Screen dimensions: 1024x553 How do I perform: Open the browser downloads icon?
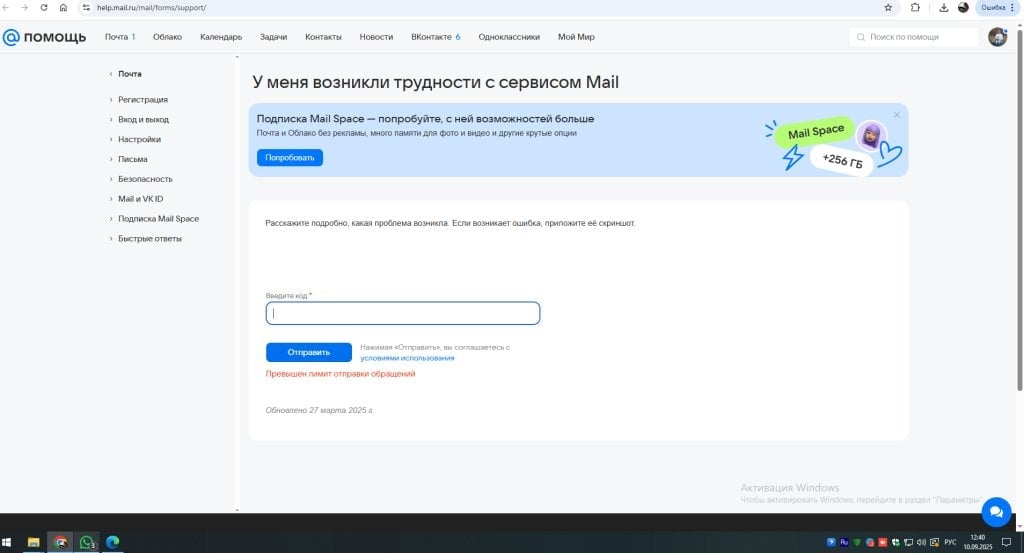pyautogui.click(x=944, y=7)
